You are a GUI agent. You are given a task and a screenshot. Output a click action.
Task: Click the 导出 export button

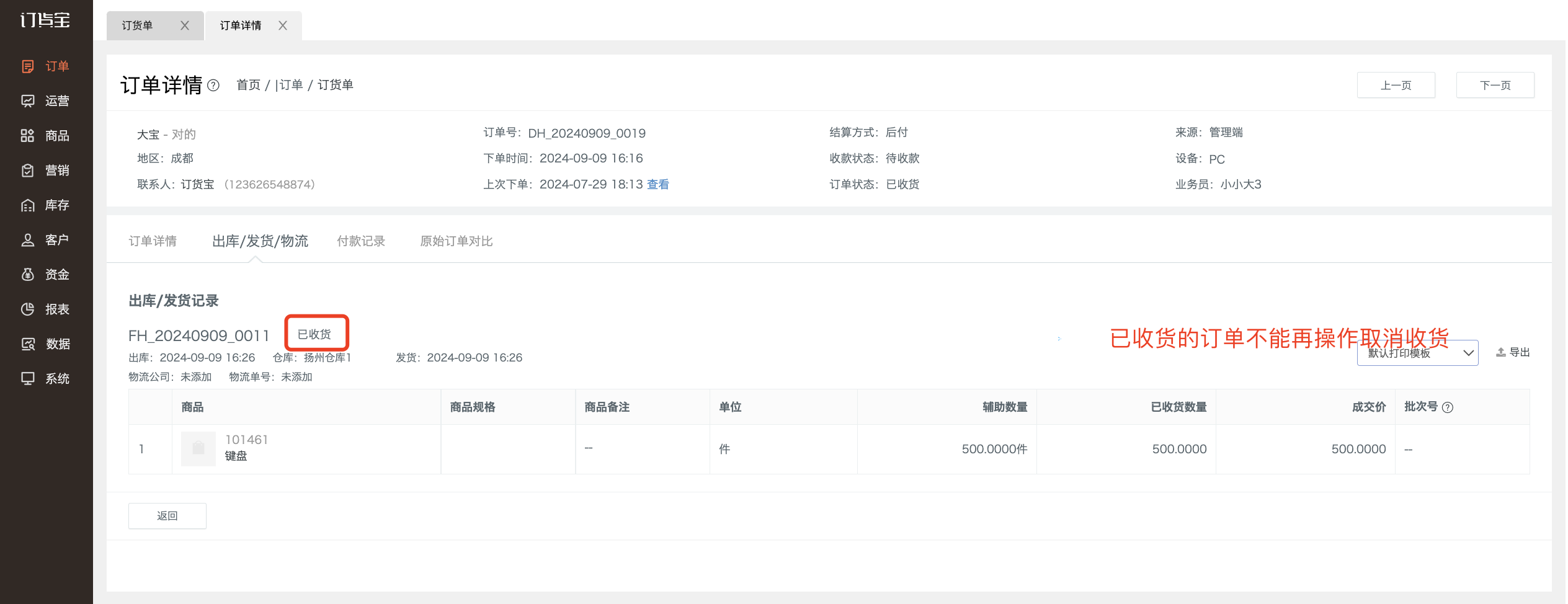click(1513, 352)
